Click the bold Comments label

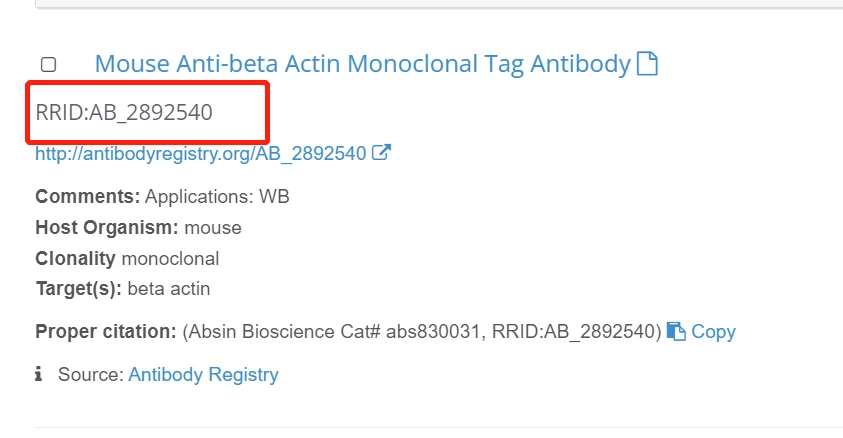coord(87,196)
